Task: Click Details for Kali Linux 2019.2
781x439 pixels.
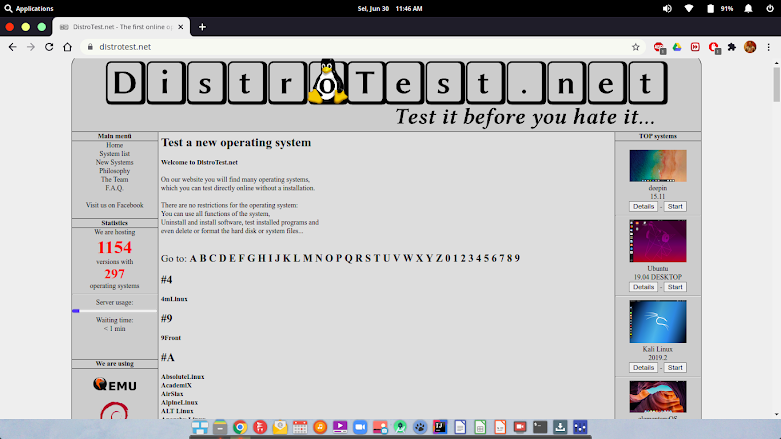Action: [643, 368]
